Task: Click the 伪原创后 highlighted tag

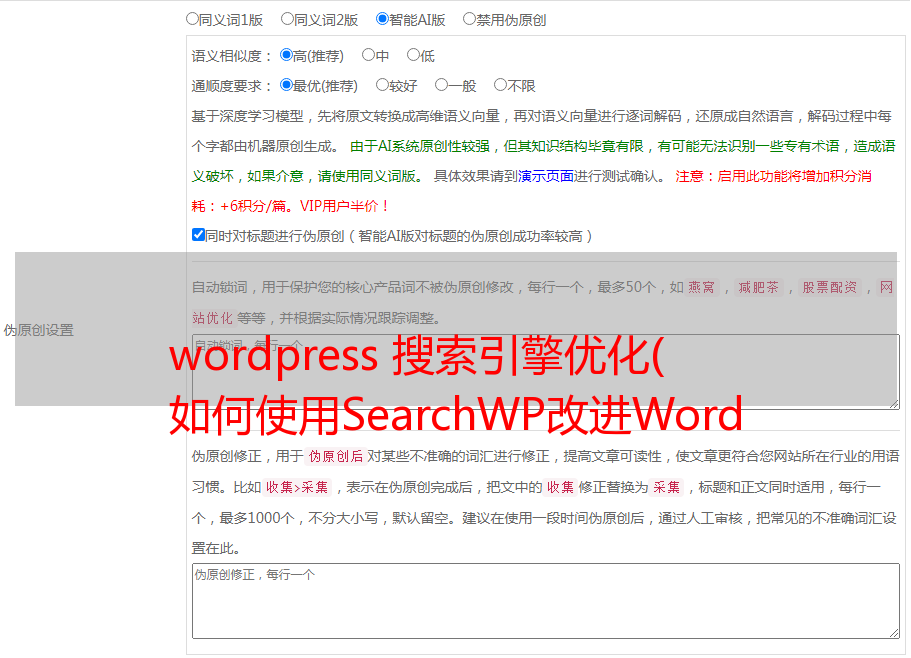Action: 336,456
